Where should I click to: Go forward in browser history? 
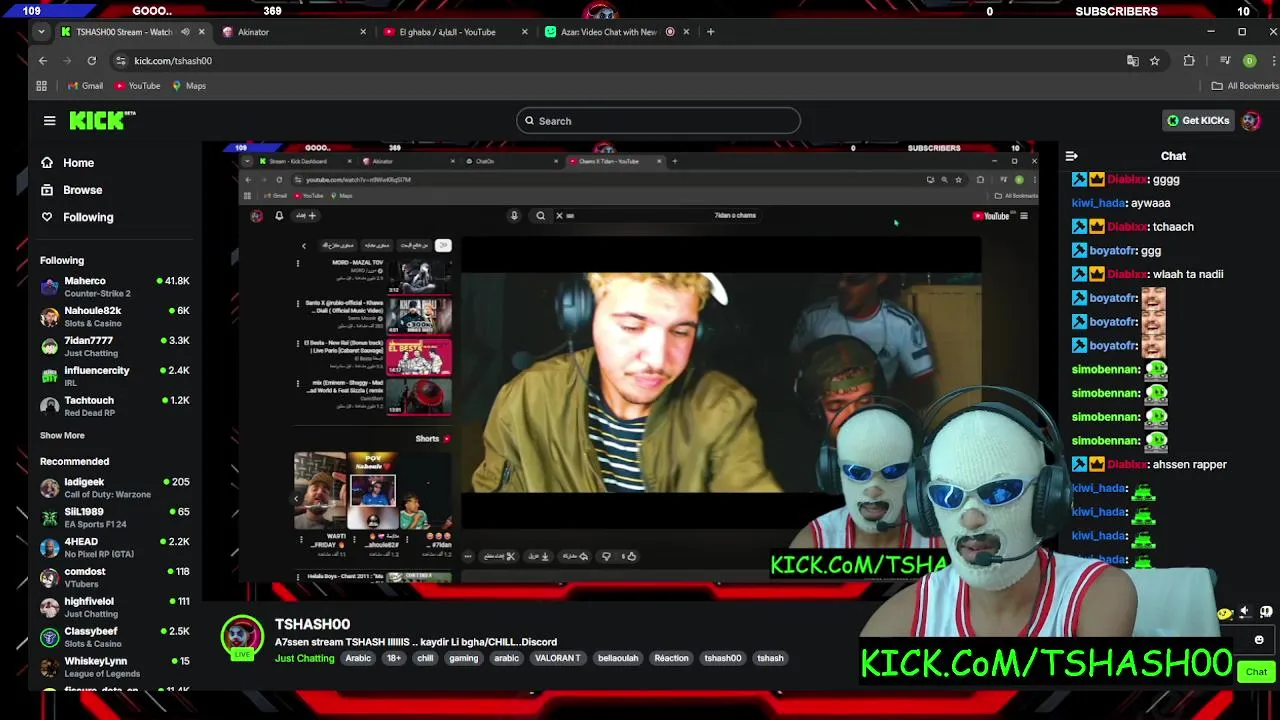66,61
